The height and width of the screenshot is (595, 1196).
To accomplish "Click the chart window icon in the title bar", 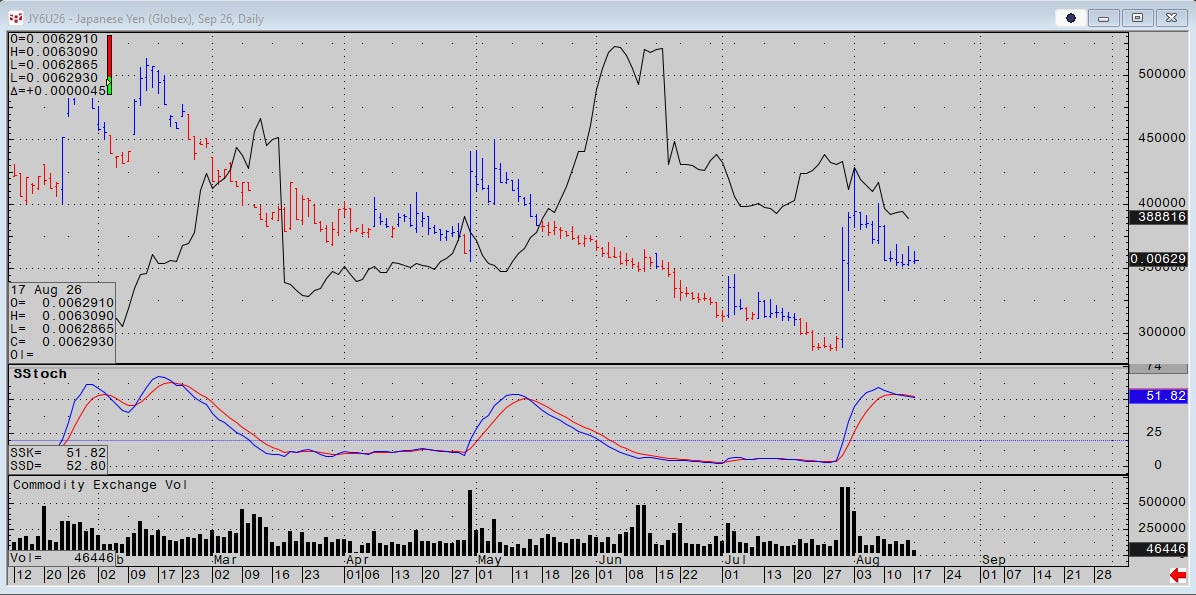I will click(x=14, y=18).
